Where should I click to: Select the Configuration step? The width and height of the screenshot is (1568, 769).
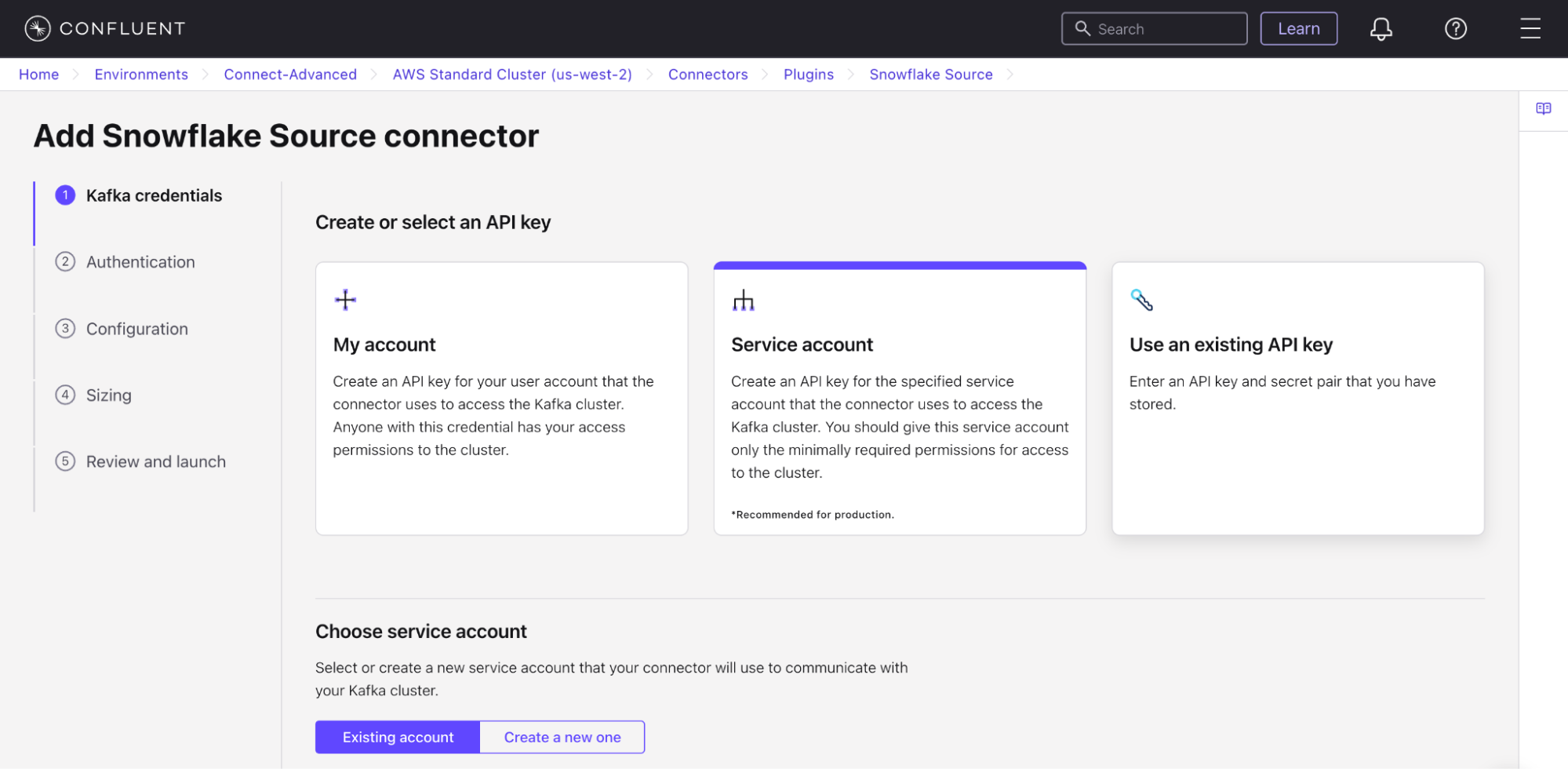pos(137,329)
